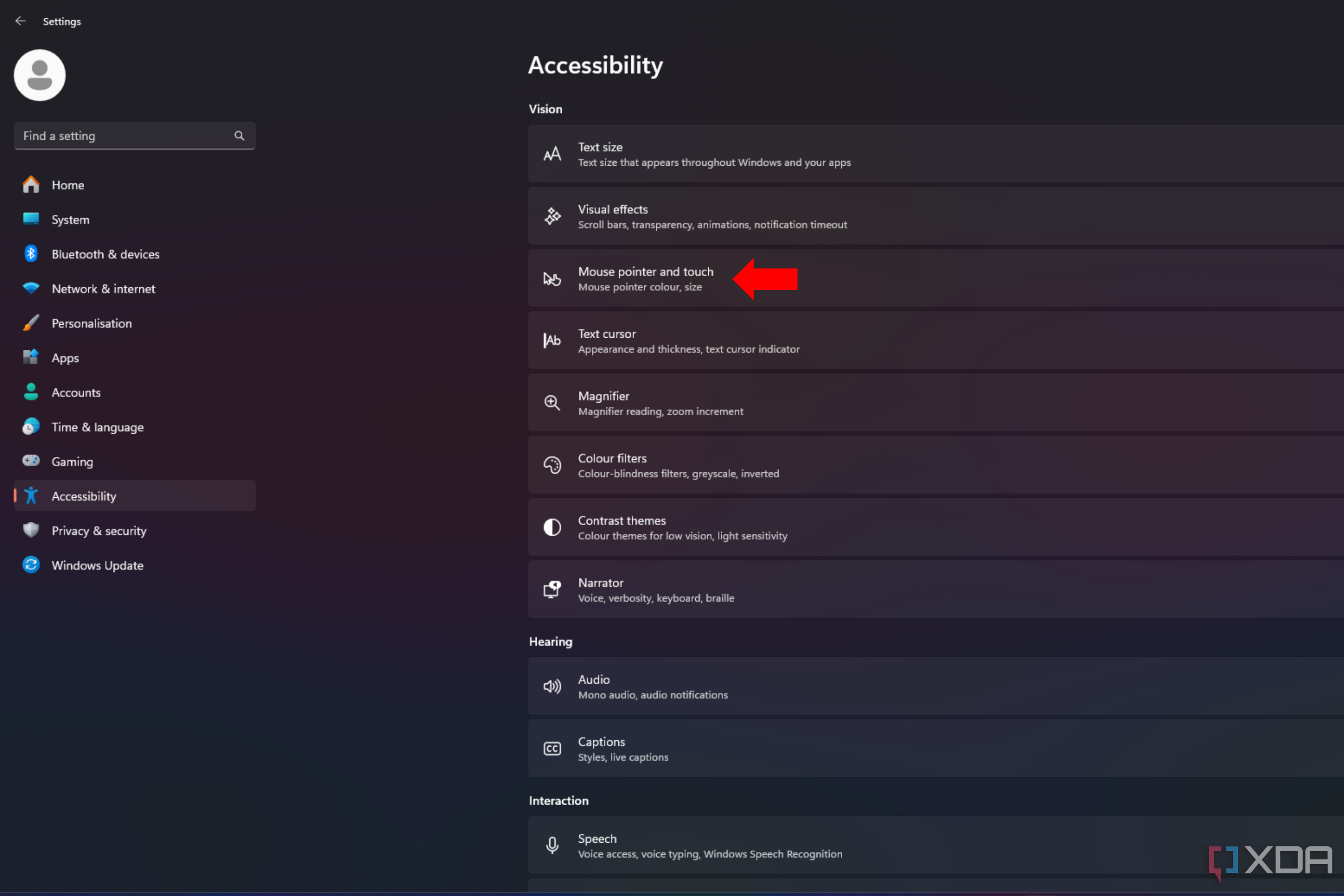Expand Gaming settings section
This screenshot has width=1344, height=896.
coord(72,461)
